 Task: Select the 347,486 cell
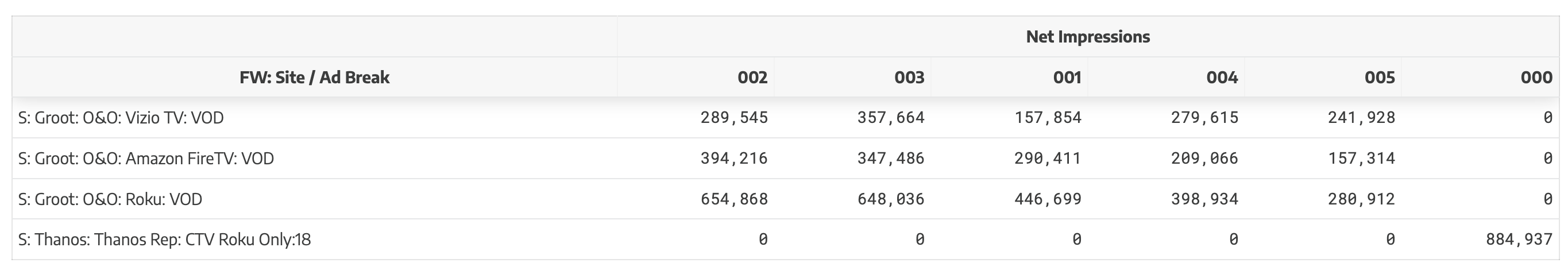(890, 158)
